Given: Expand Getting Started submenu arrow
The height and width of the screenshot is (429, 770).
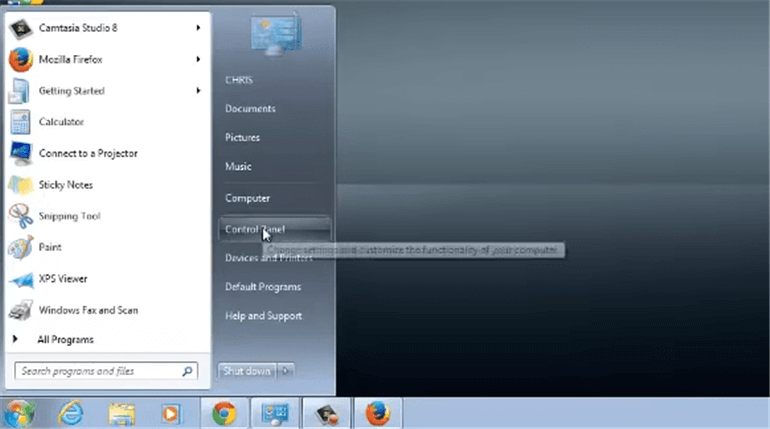Looking at the screenshot, I should tap(198, 91).
